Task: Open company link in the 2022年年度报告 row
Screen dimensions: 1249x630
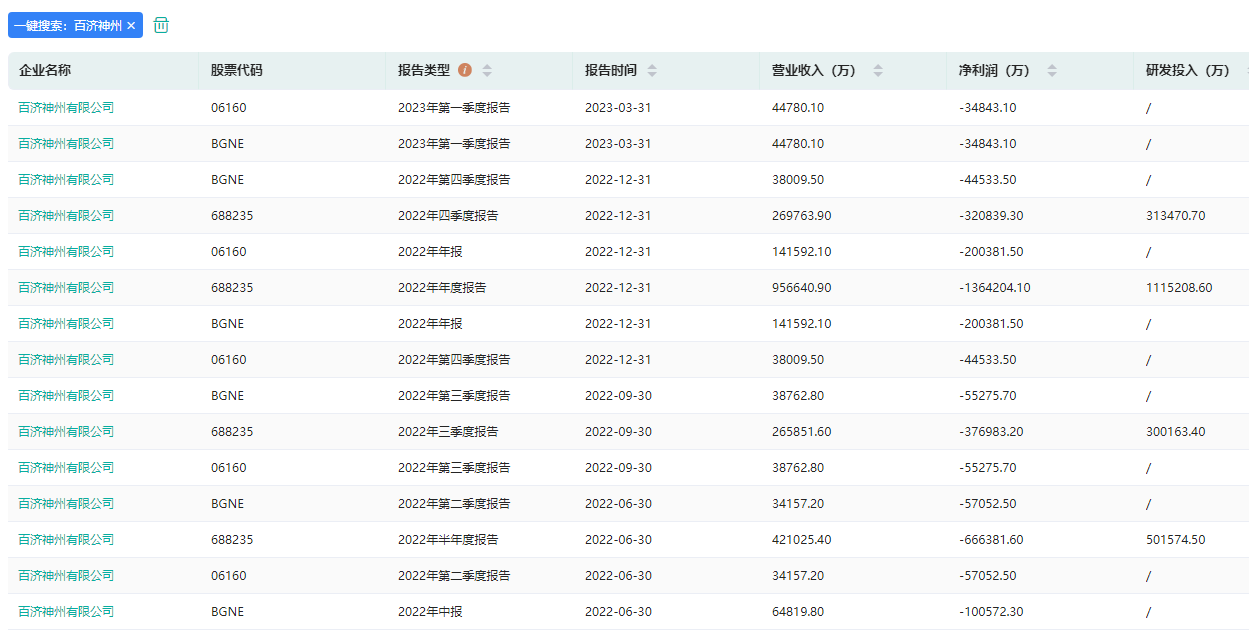Action: coord(66,287)
